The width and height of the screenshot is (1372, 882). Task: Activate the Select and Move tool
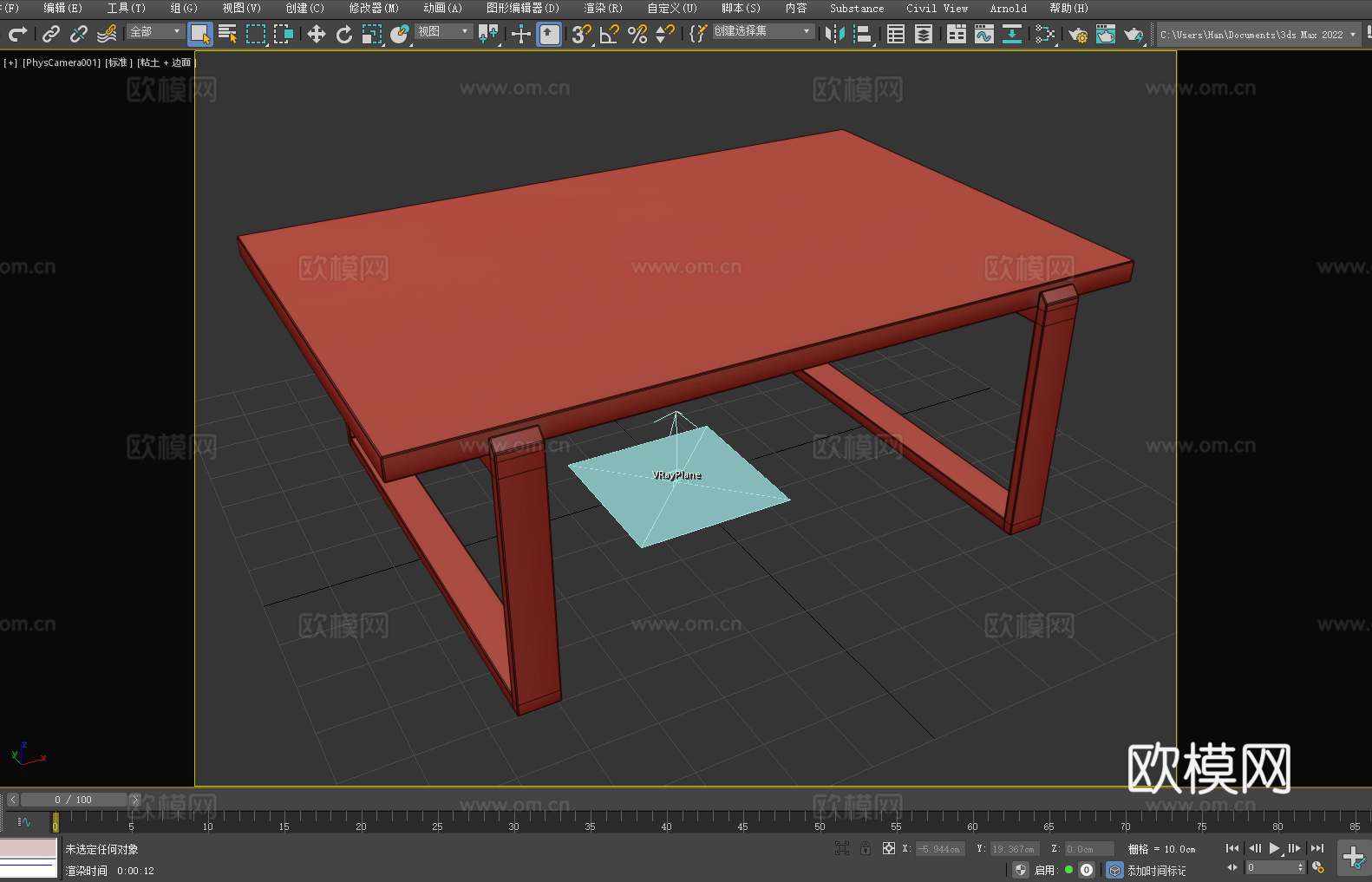(317, 34)
